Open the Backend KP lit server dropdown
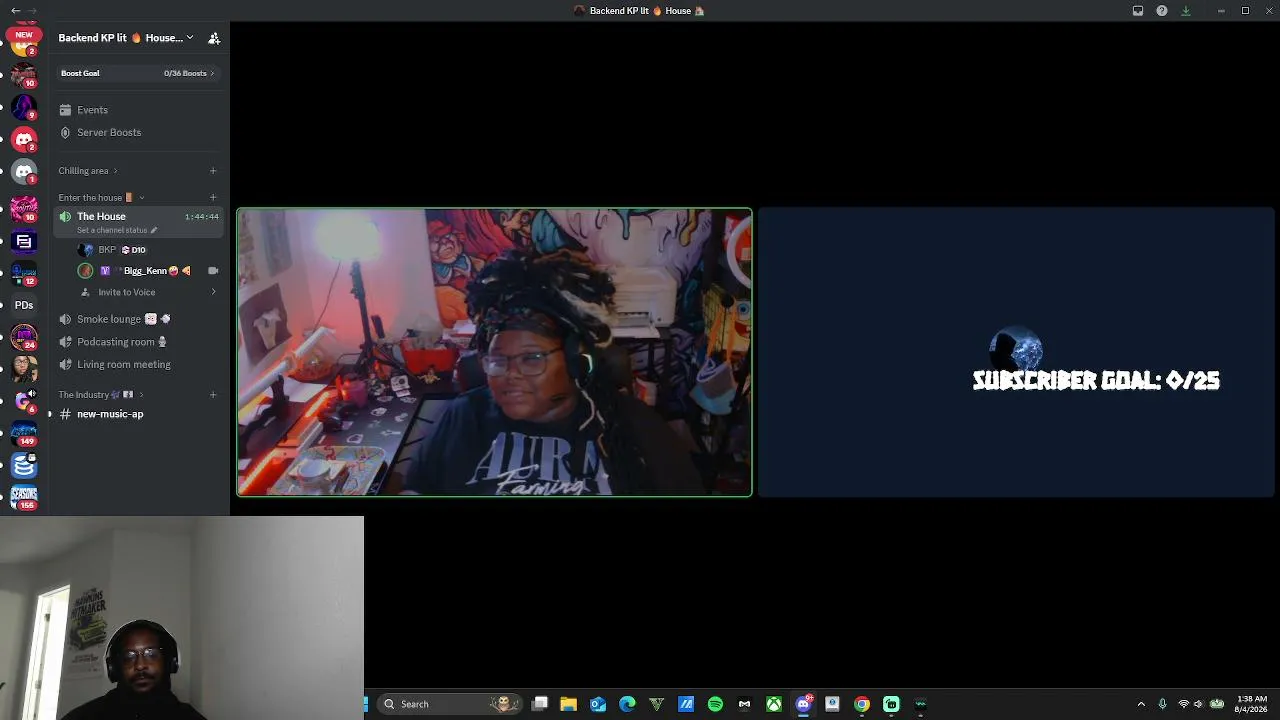The image size is (1280, 720). 125,38
